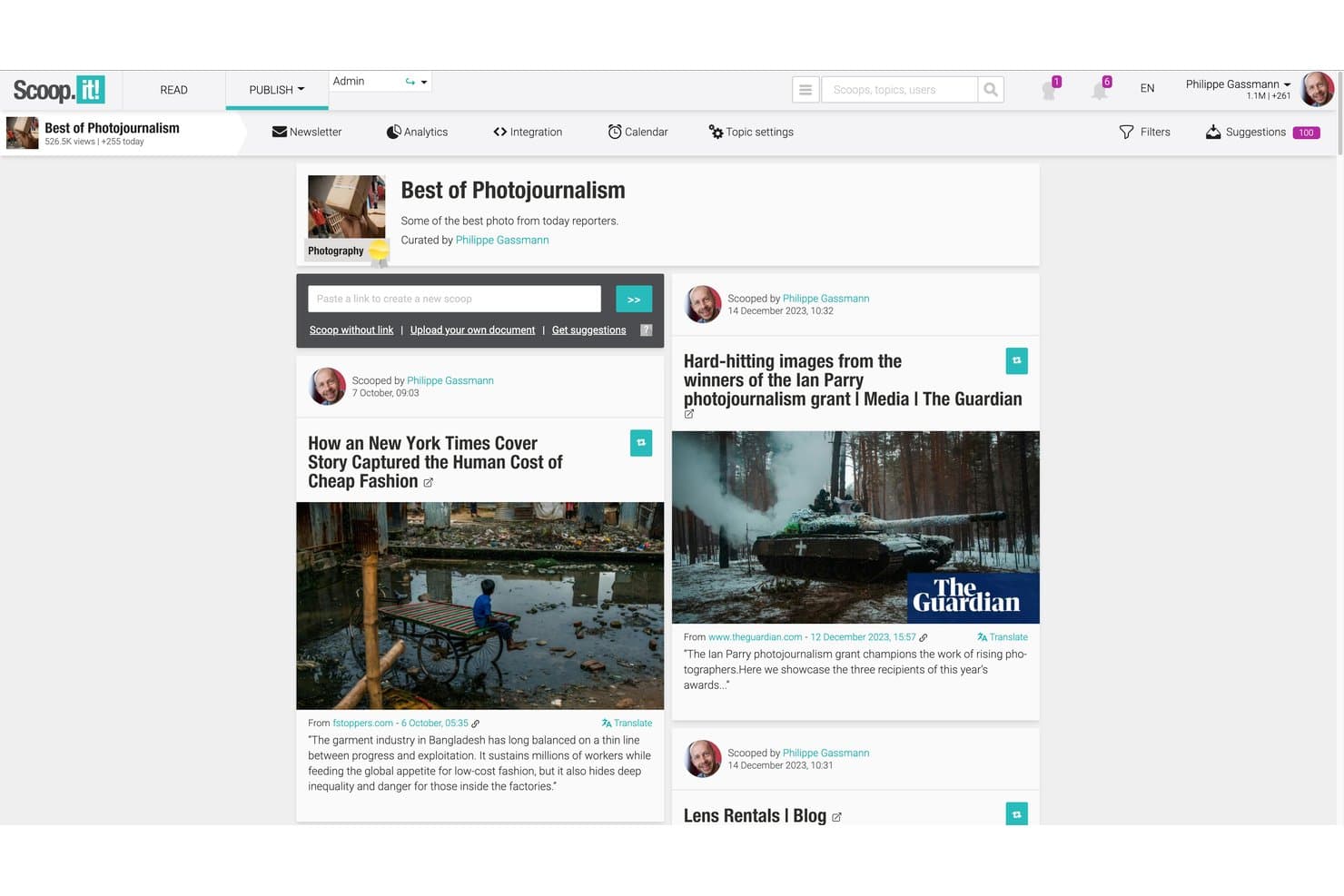Open www.theguardian.com source link
Screen dimensions: 1344x896
click(x=755, y=637)
